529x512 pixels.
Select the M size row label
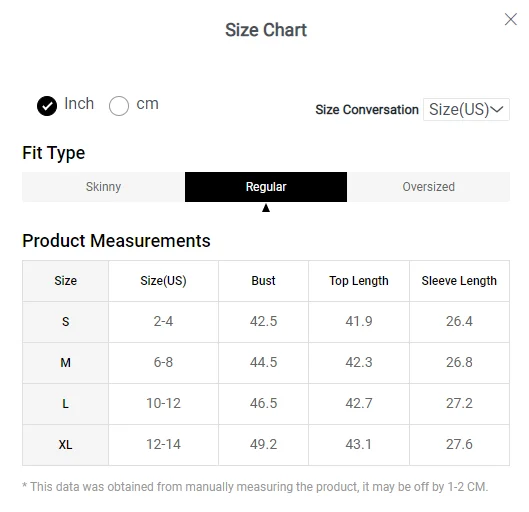pos(65,363)
